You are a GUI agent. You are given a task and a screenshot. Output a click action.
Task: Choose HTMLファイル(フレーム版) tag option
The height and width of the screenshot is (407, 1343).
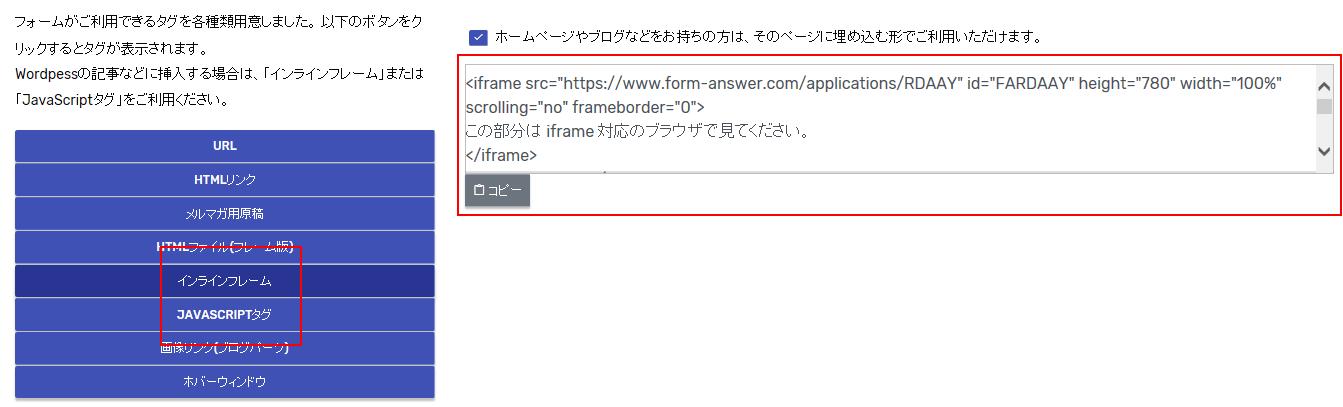225,247
